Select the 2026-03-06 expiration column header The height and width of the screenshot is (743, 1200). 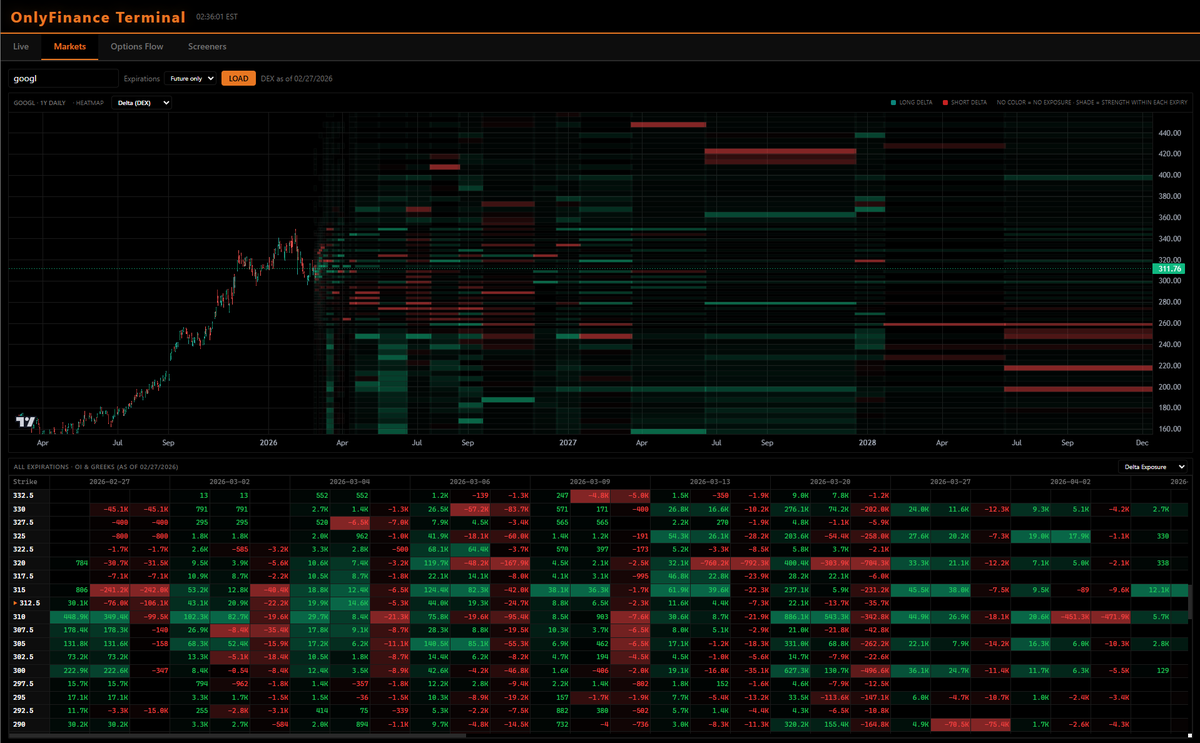pos(470,481)
